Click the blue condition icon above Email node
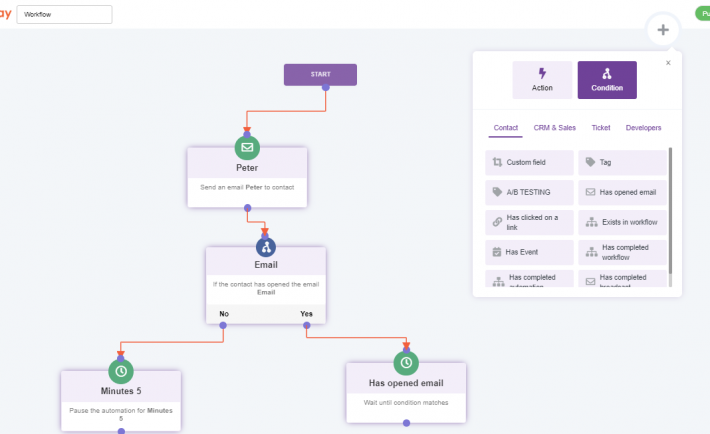Viewport: 710px width, 434px height. (266, 247)
